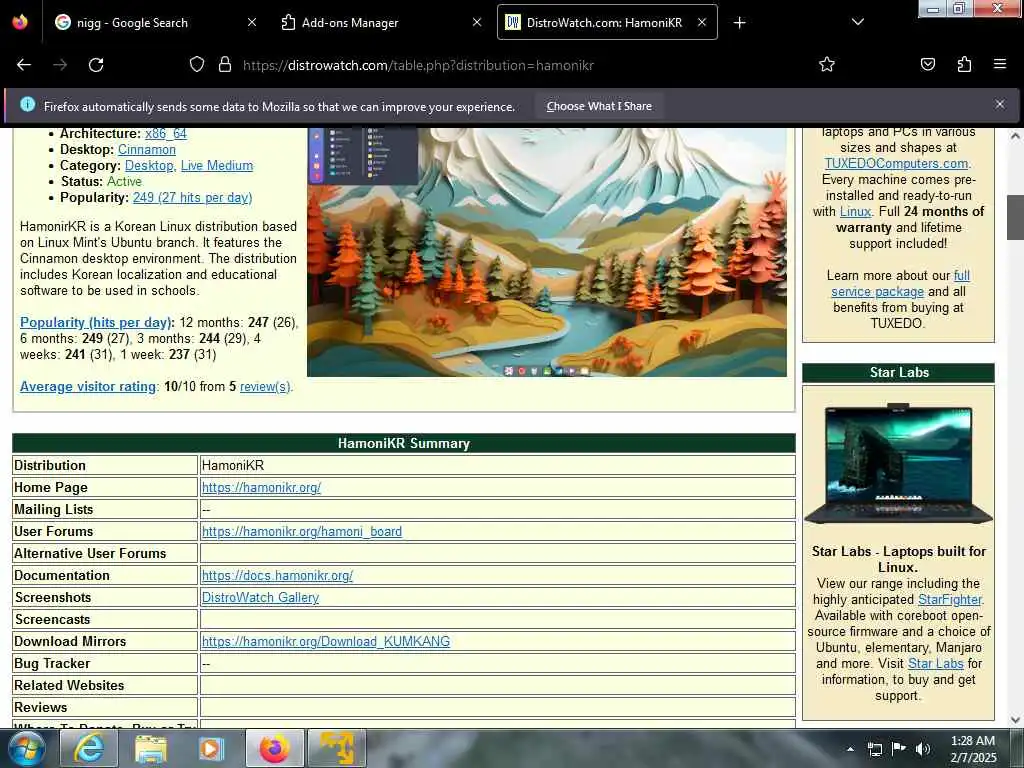Open Popularity (hits per day) link
1024x768 pixels.
click(96, 323)
